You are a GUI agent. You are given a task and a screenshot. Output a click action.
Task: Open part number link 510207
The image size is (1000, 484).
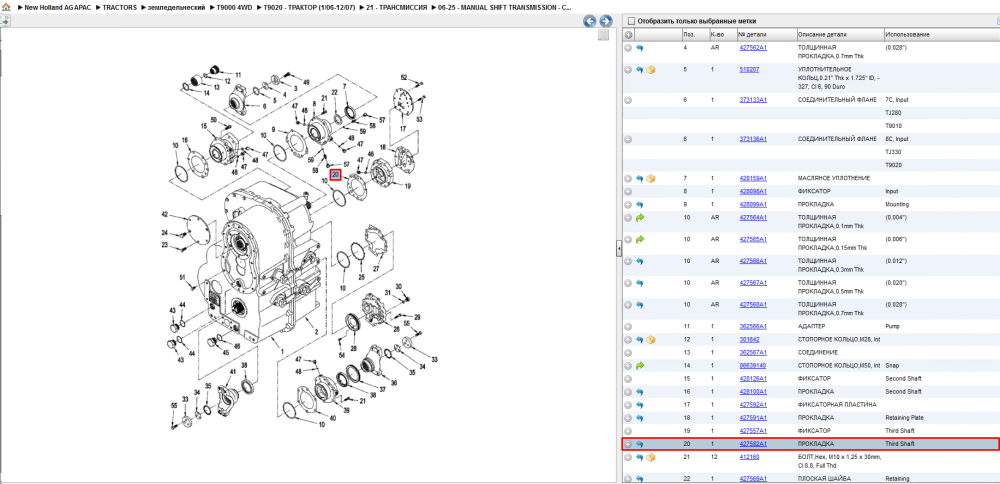[x=749, y=70]
